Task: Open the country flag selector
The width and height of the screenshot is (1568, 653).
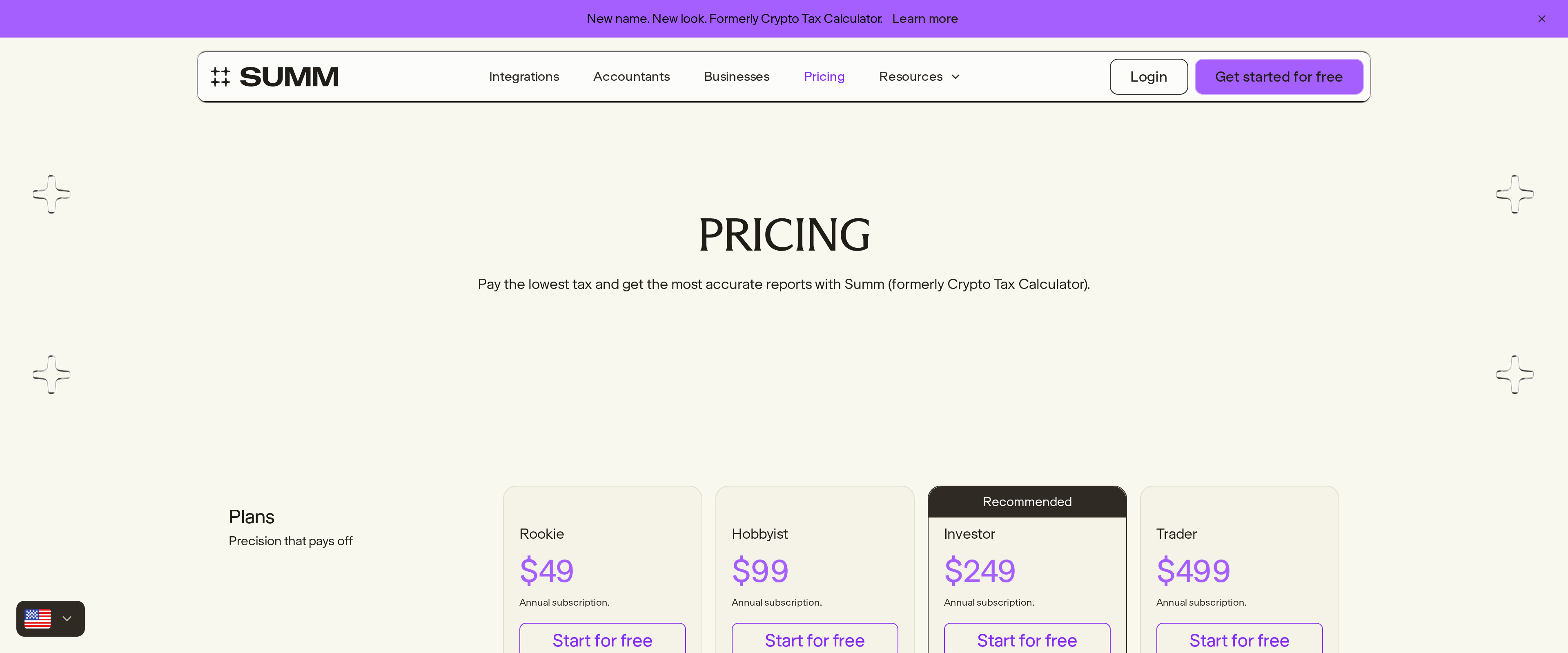Action: [51, 618]
